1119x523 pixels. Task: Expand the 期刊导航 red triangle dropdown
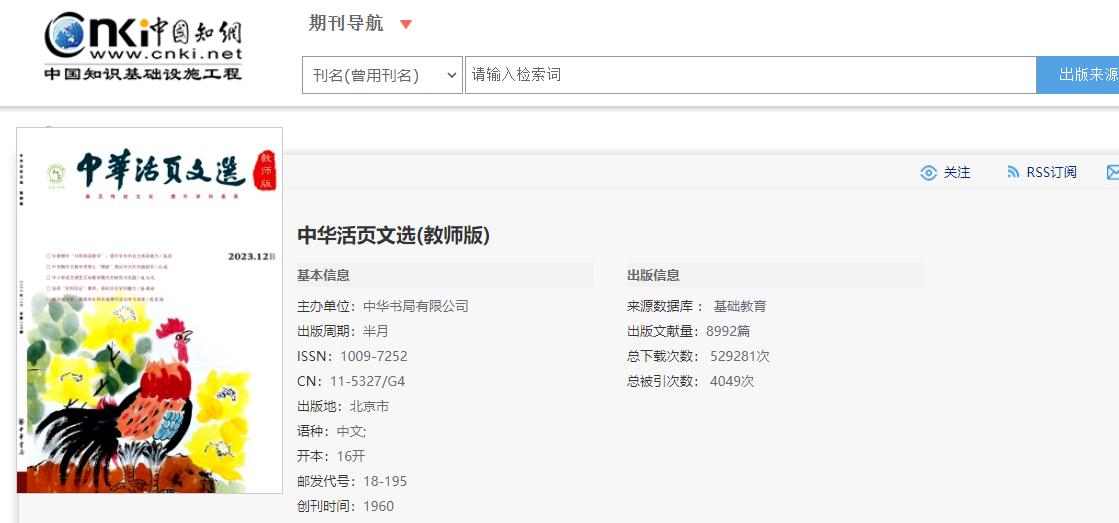pyautogui.click(x=406, y=24)
